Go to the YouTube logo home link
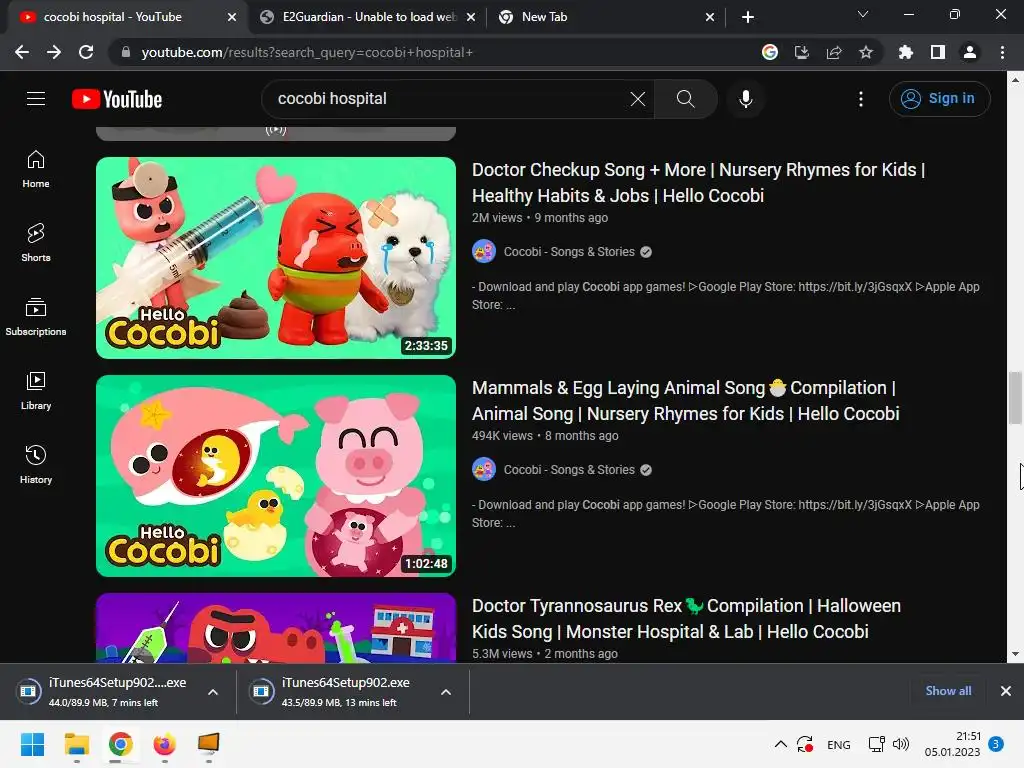The width and height of the screenshot is (1024, 768). click(117, 99)
